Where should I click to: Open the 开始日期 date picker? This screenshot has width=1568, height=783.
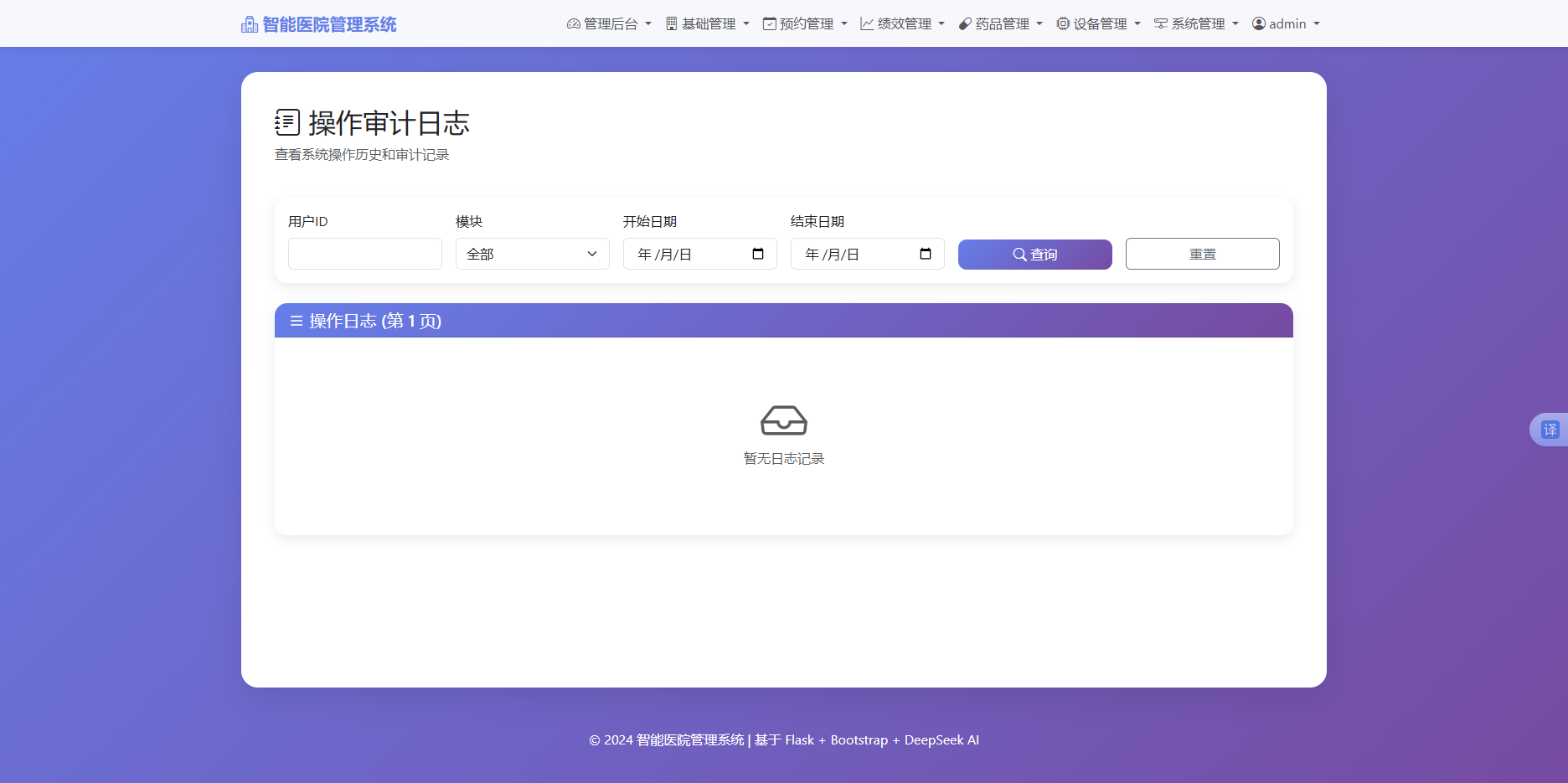tap(756, 254)
